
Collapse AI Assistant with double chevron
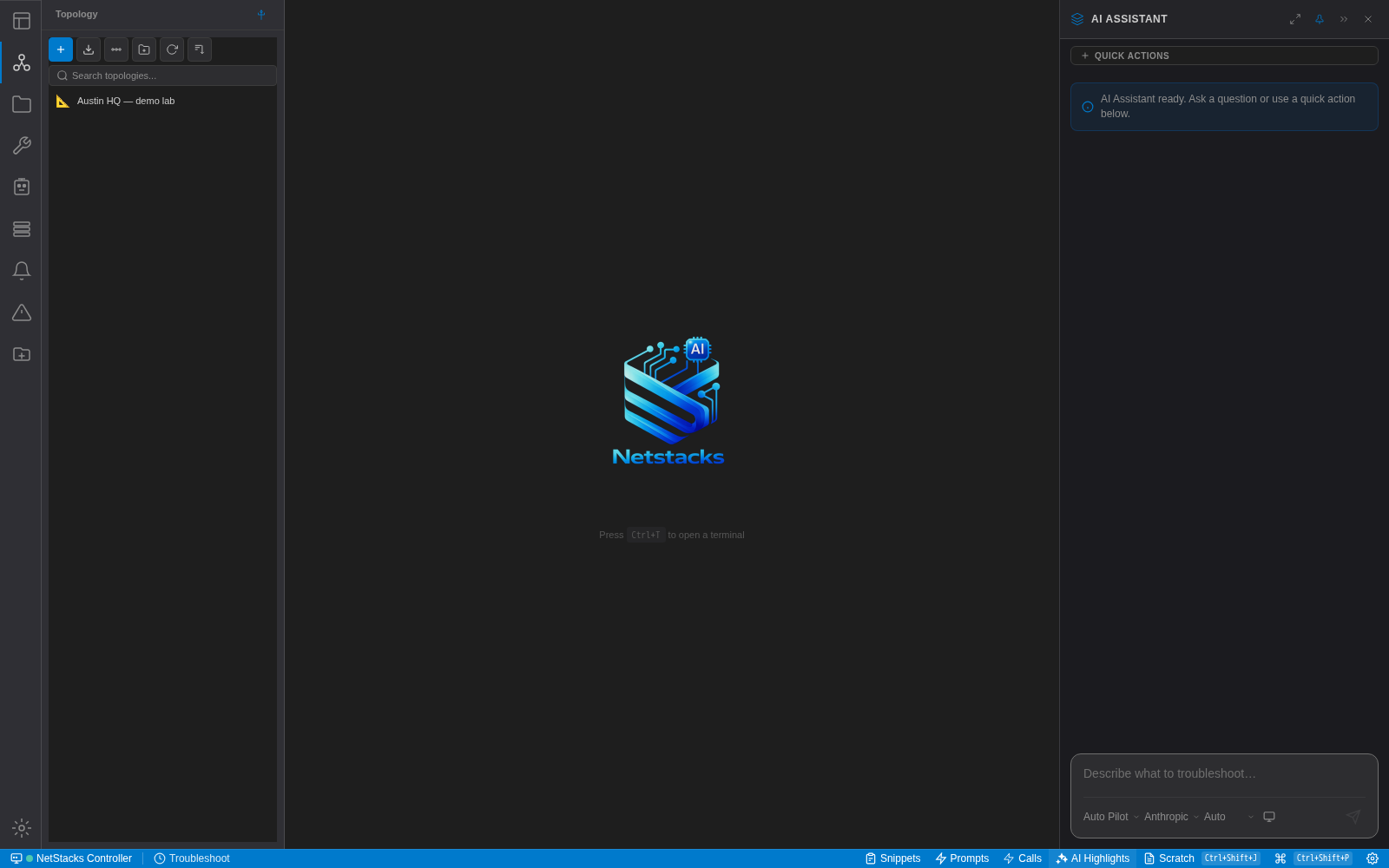click(1344, 19)
